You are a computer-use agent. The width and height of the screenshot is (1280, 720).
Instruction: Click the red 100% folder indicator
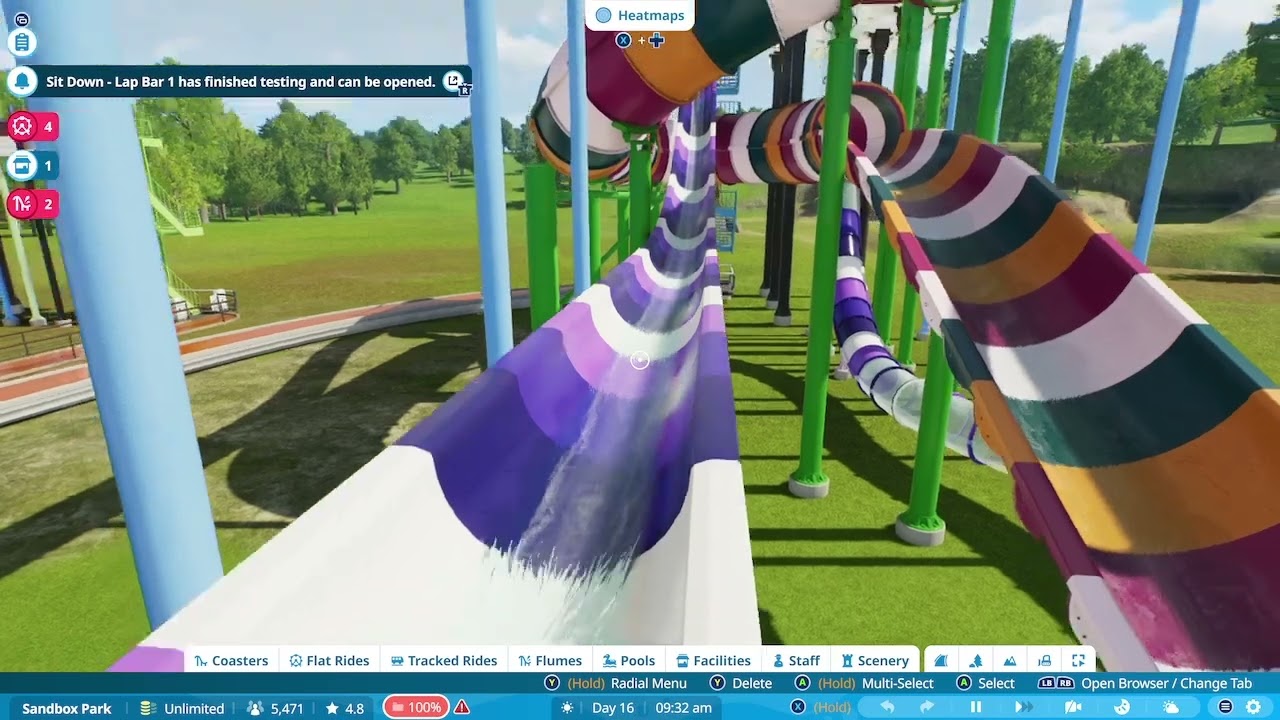click(416, 707)
